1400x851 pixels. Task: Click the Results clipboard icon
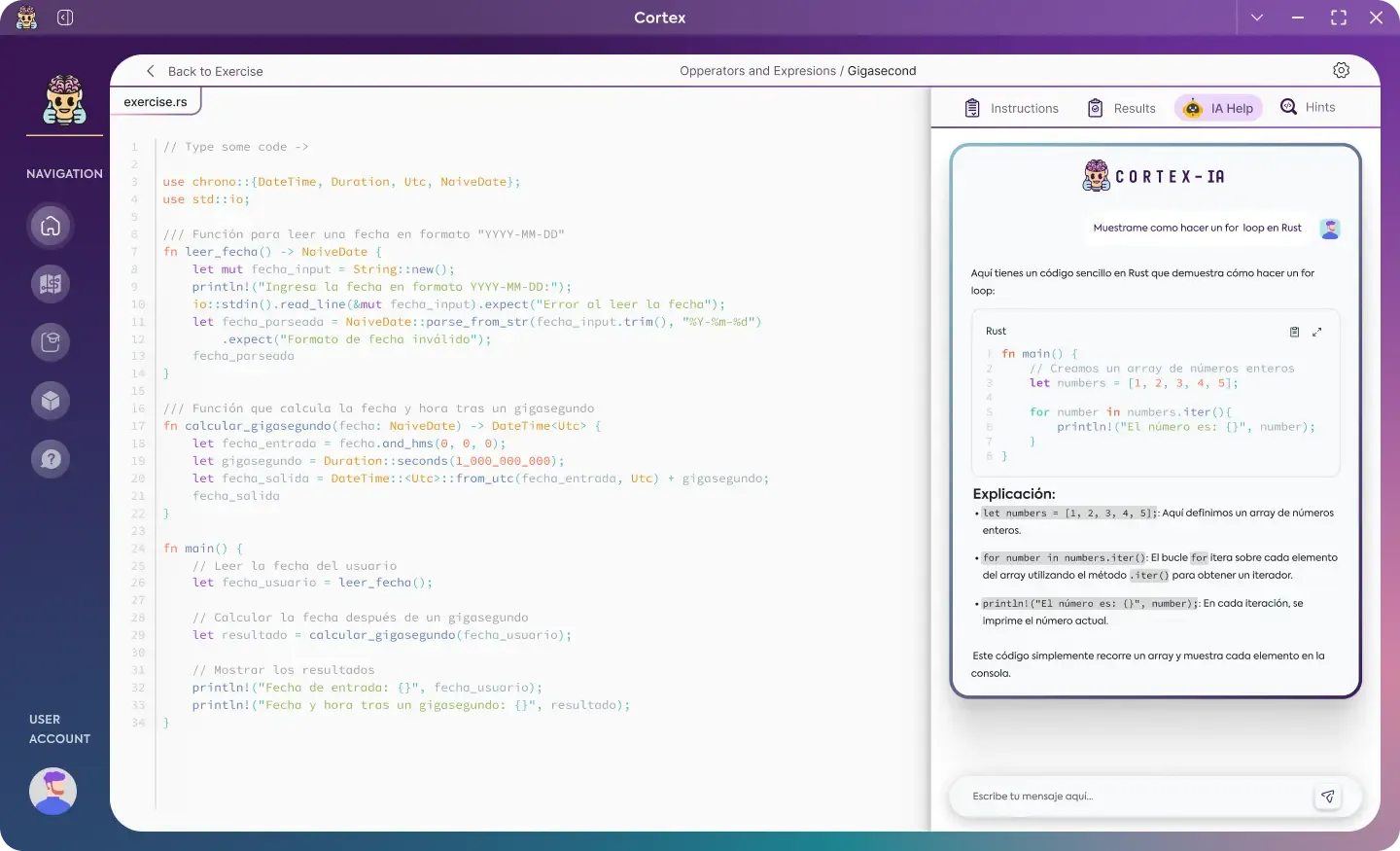pos(1095,108)
